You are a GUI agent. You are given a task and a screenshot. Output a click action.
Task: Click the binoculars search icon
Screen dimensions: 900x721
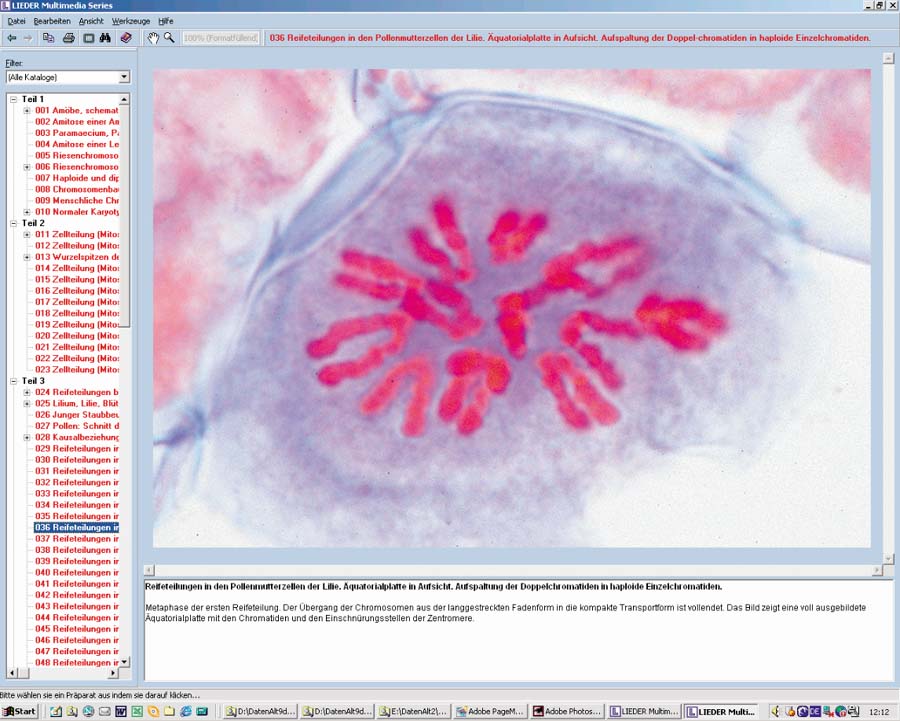point(106,38)
